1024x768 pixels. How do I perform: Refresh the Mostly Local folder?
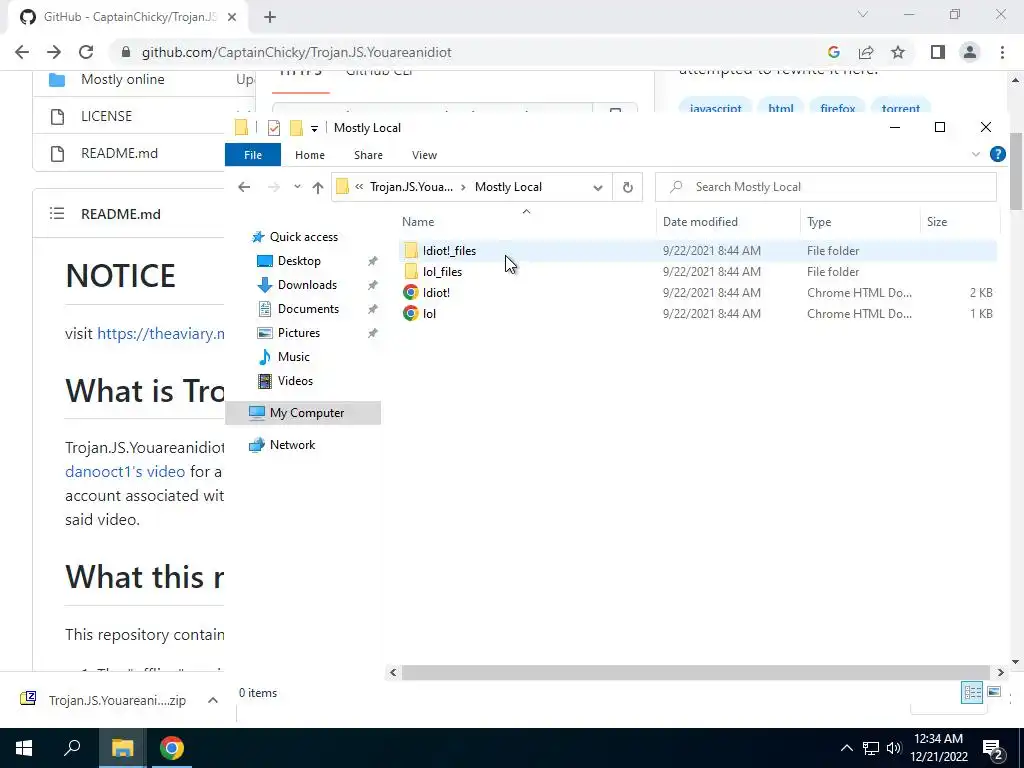(x=628, y=187)
